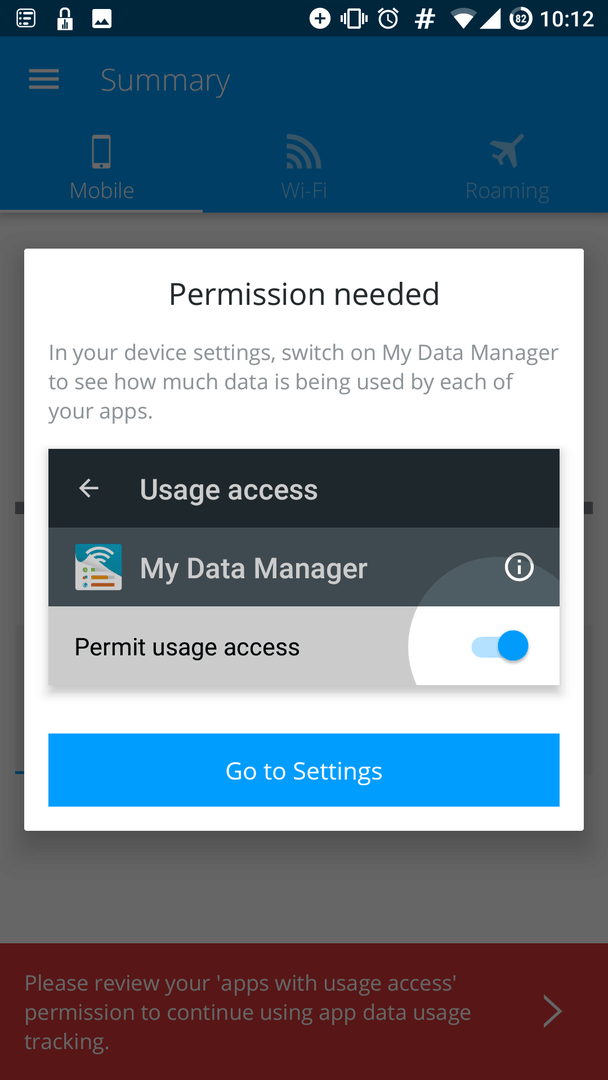Switch to the Mobile tab label
This screenshot has height=1080, width=608.
(x=102, y=190)
